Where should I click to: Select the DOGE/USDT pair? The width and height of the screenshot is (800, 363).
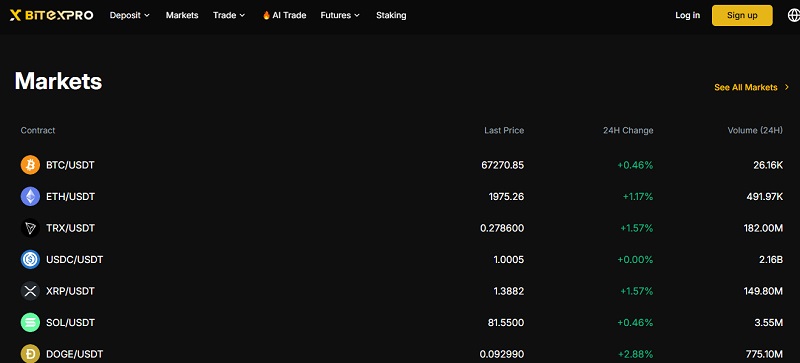[74, 354]
